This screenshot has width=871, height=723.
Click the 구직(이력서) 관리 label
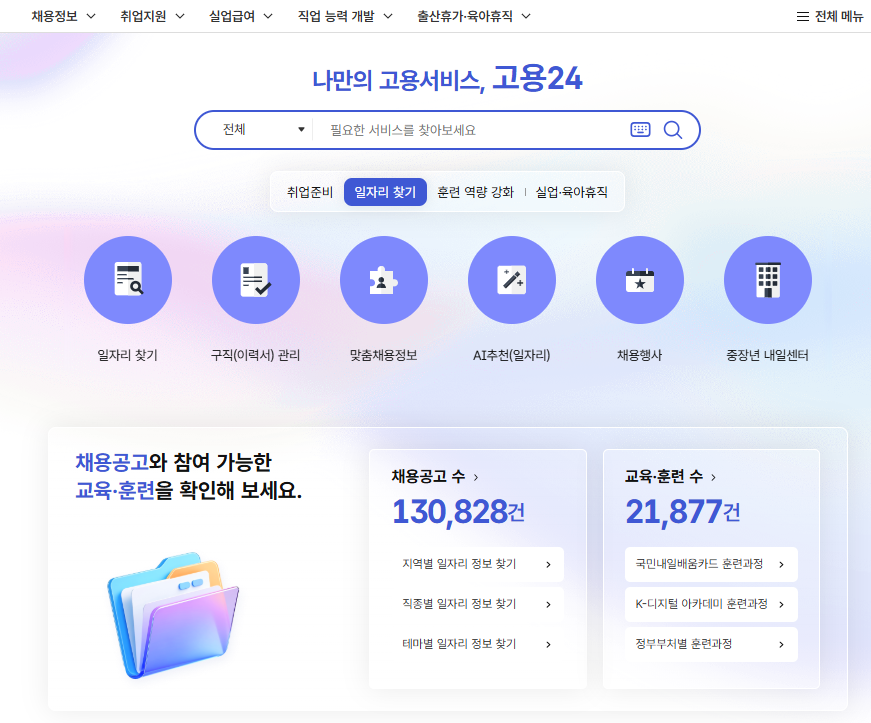point(256,355)
